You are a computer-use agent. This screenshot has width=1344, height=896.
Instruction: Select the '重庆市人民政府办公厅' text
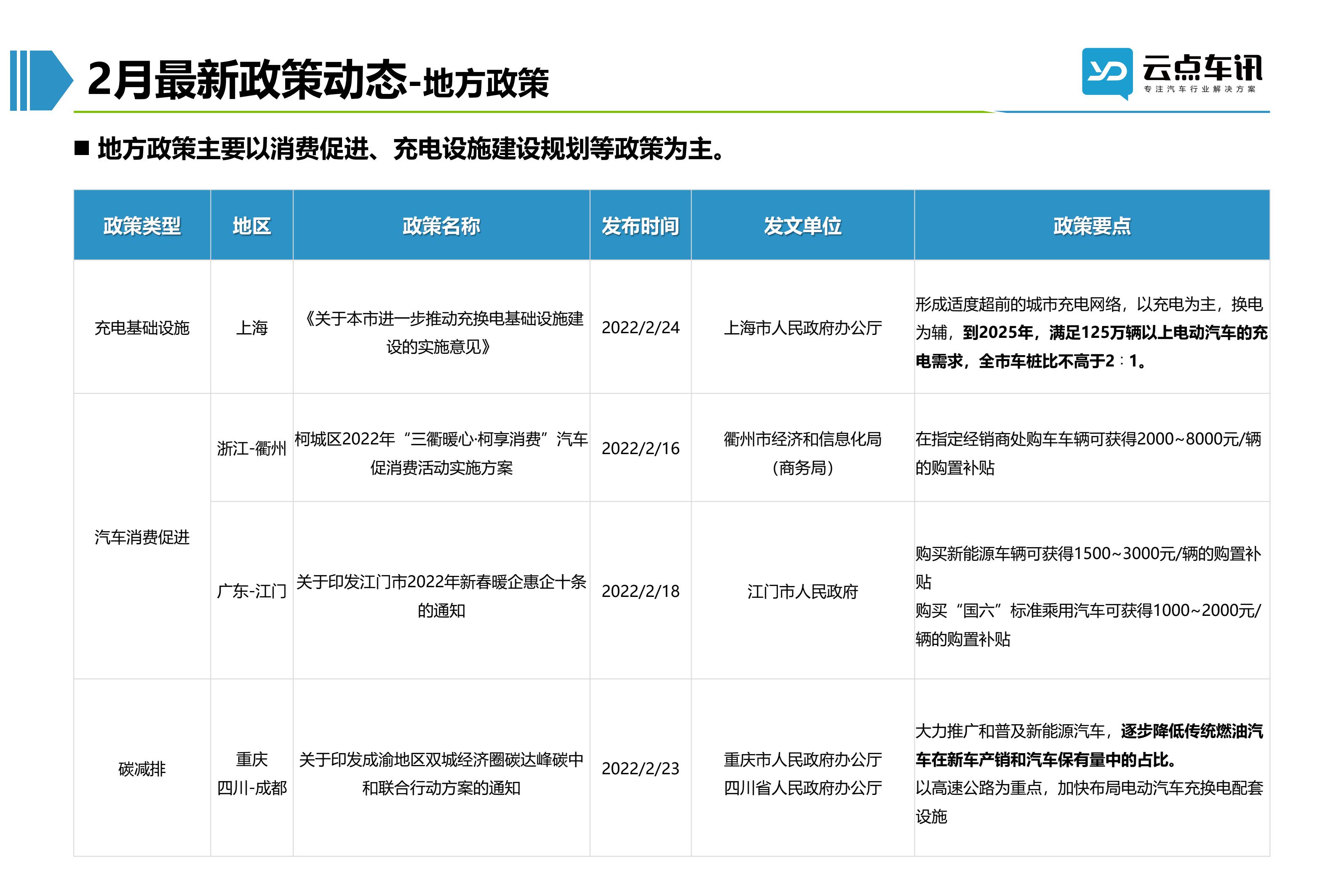point(802,760)
